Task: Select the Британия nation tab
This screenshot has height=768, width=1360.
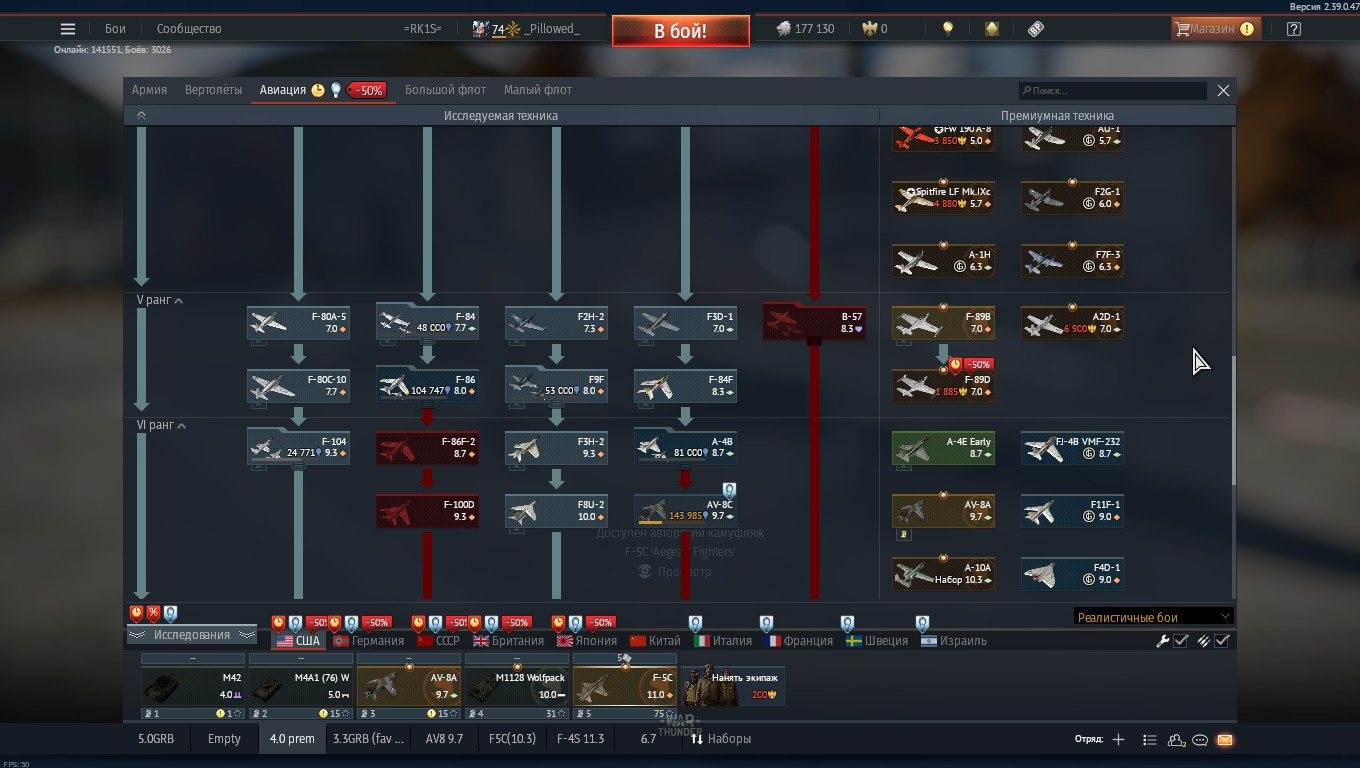Action: pos(509,641)
